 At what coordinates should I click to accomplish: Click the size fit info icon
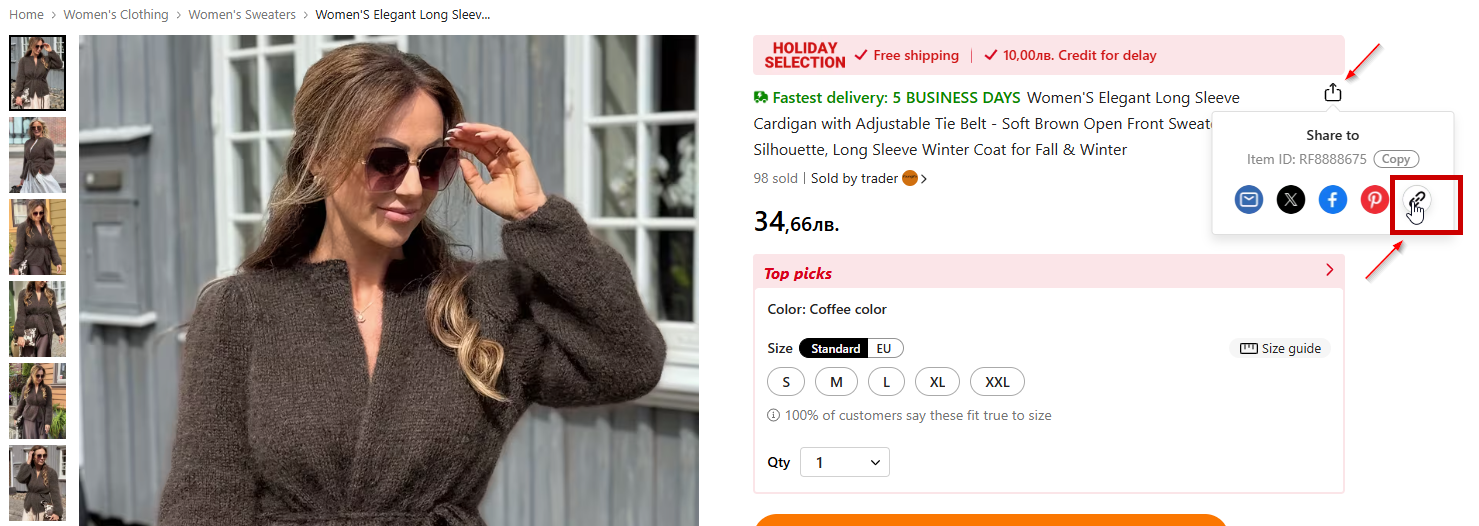coord(773,415)
